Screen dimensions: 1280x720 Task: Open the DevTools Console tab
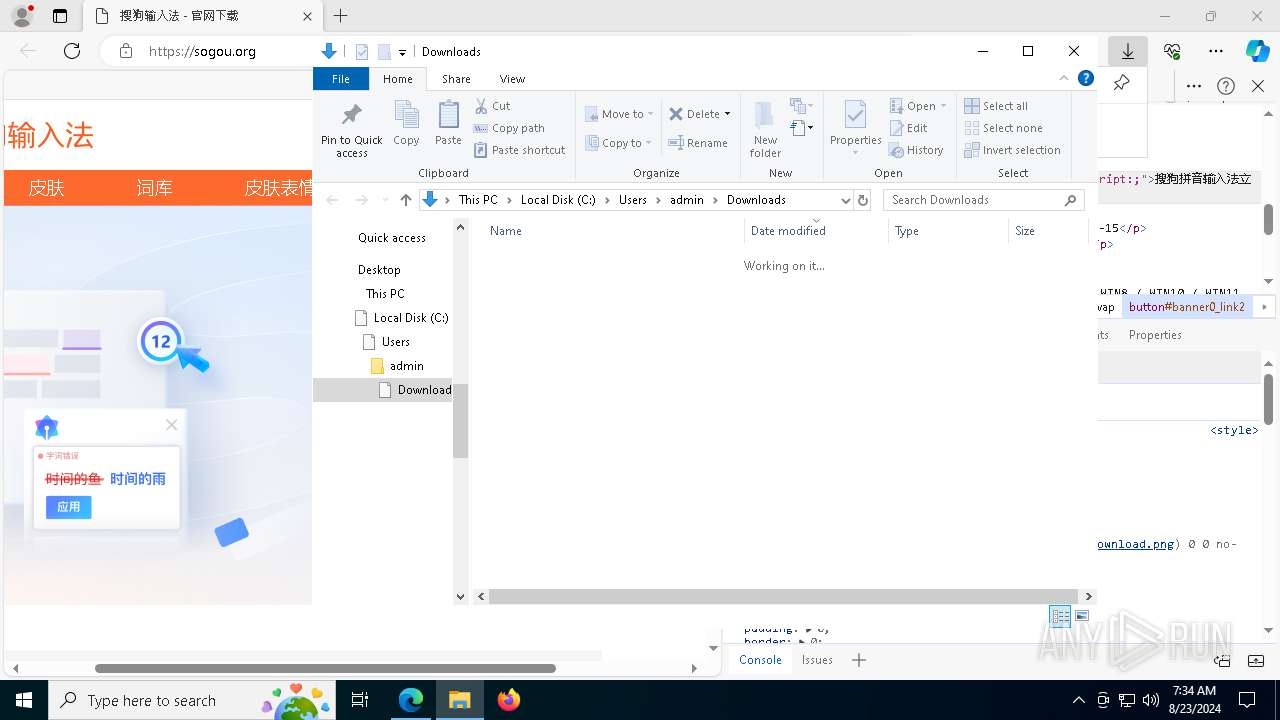[x=760, y=659]
